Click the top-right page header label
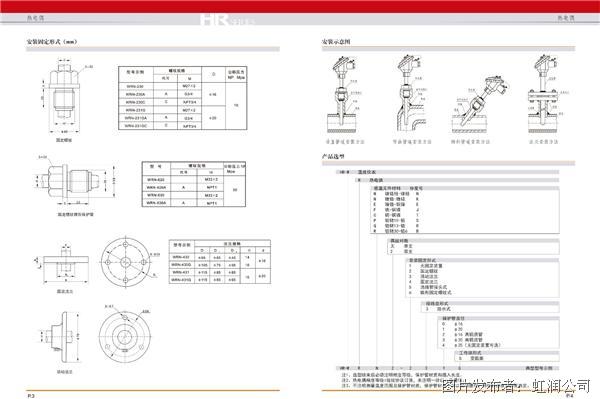 coord(566,18)
